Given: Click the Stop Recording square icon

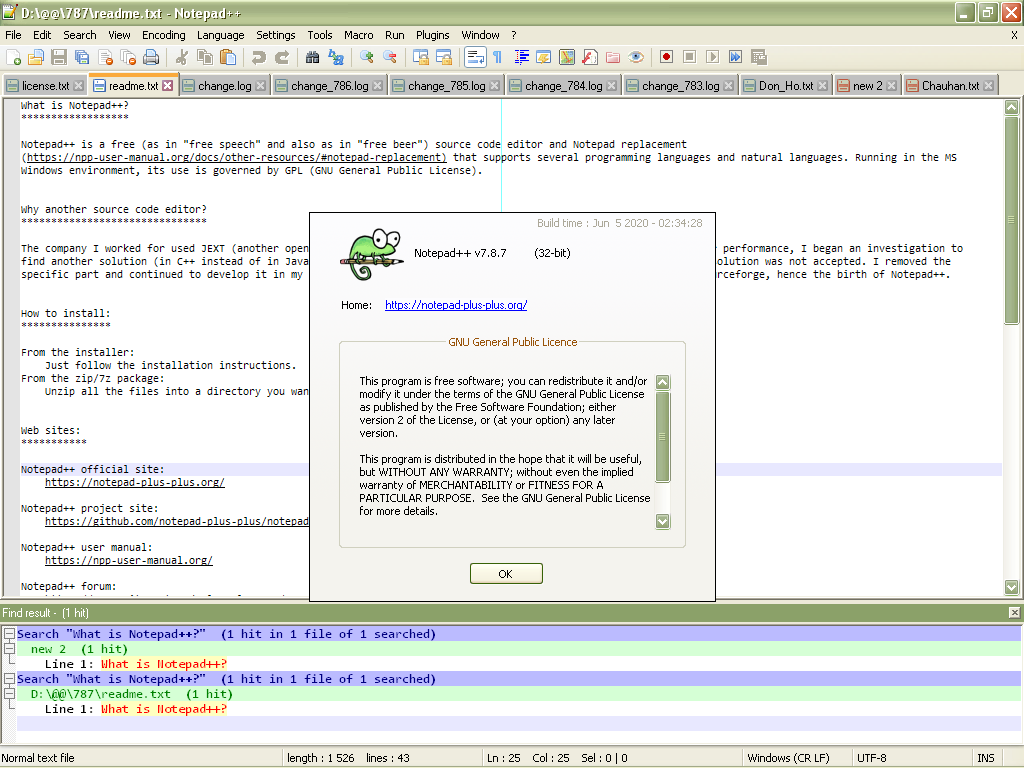Looking at the screenshot, I should point(689,57).
